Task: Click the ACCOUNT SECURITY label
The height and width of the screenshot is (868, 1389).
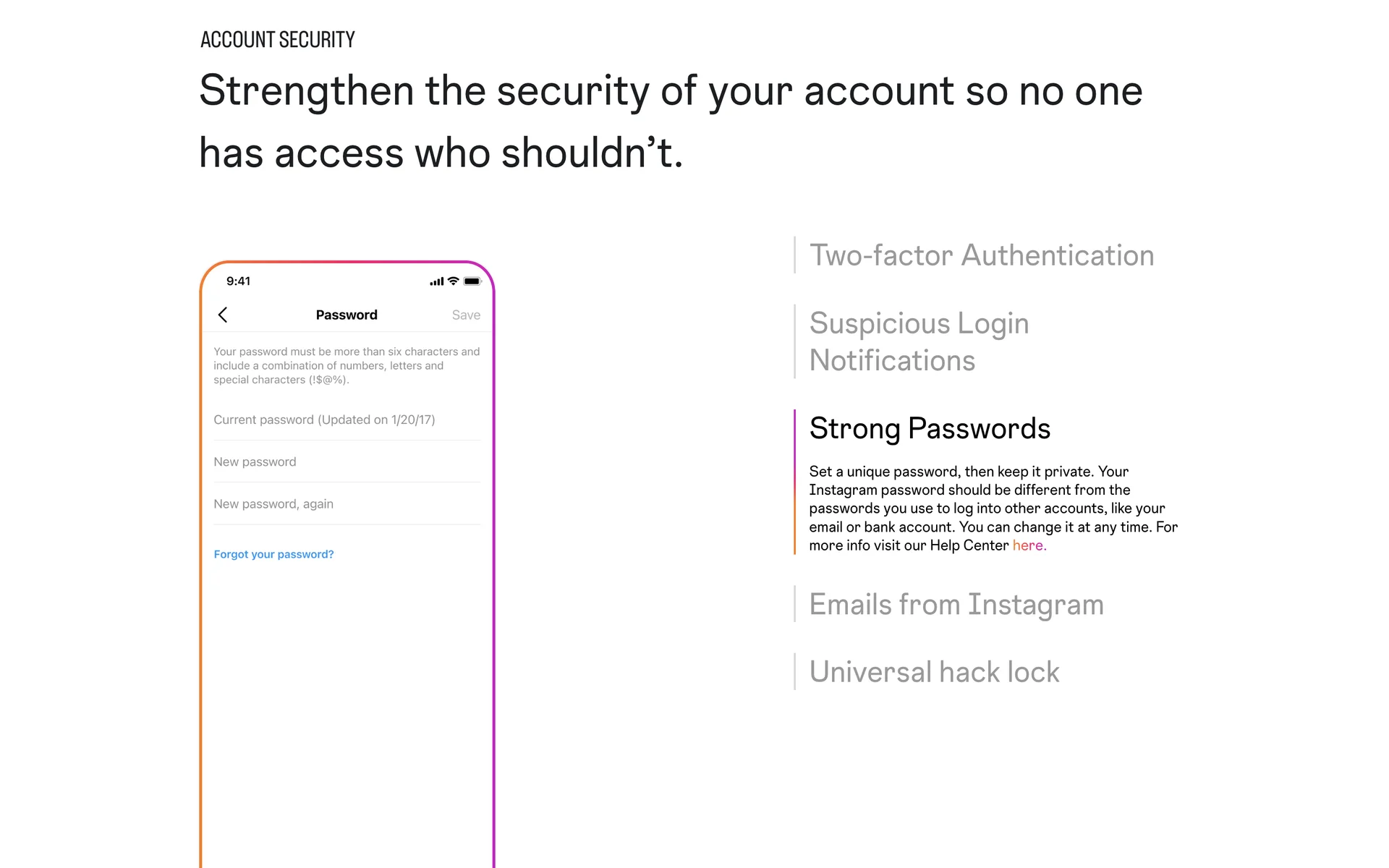Action: (278, 40)
